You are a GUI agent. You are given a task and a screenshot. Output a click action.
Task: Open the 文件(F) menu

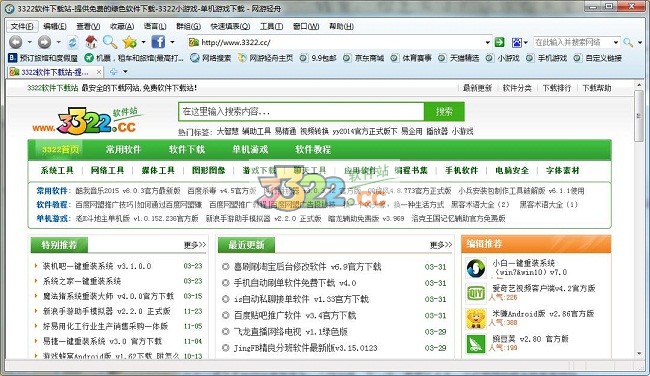tap(22, 27)
